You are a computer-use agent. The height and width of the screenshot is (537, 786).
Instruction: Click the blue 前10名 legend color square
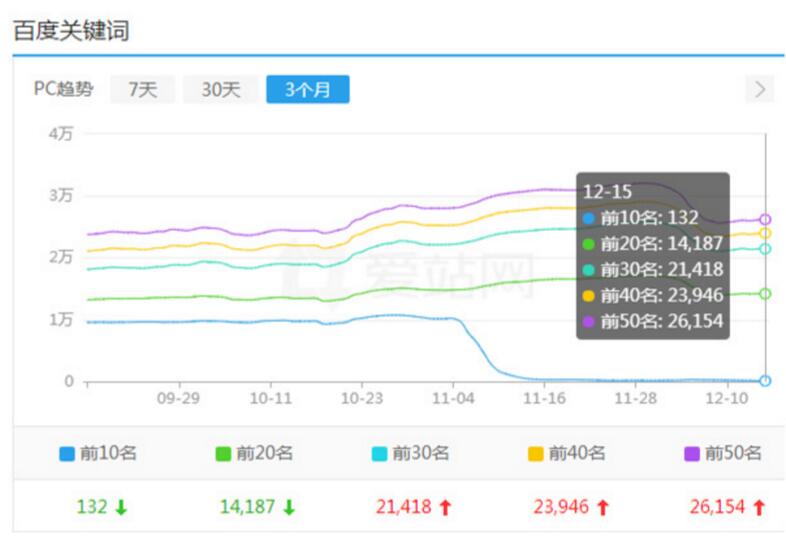click(67, 454)
